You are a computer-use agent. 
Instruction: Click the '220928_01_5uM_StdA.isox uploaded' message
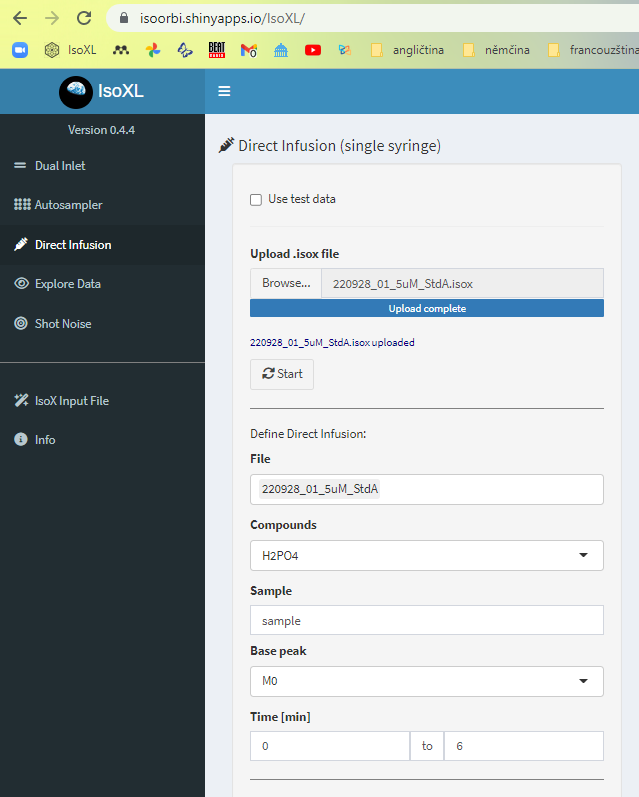pyautogui.click(x=332, y=343)
